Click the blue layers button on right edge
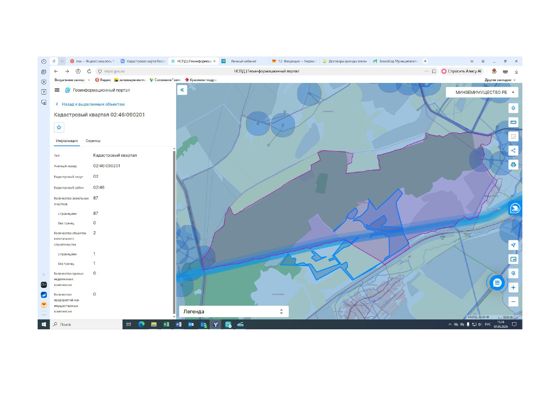 515,209
